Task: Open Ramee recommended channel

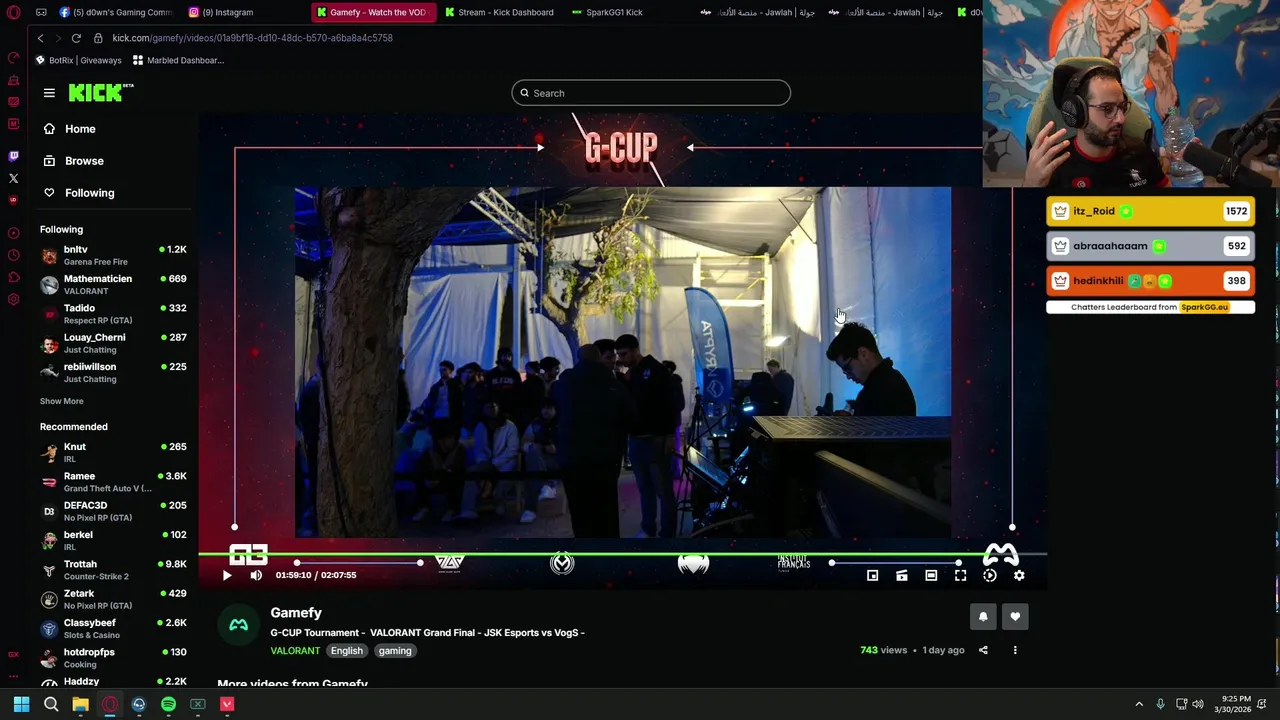Action: (x=113, y=482)
